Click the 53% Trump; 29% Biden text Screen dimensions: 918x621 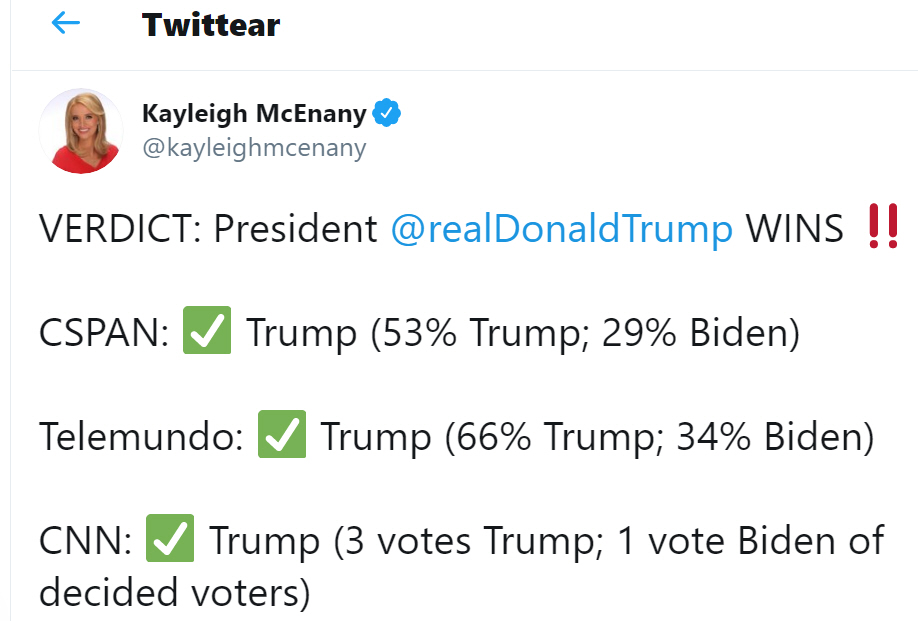pyautogui.click(x=585, y=334)
